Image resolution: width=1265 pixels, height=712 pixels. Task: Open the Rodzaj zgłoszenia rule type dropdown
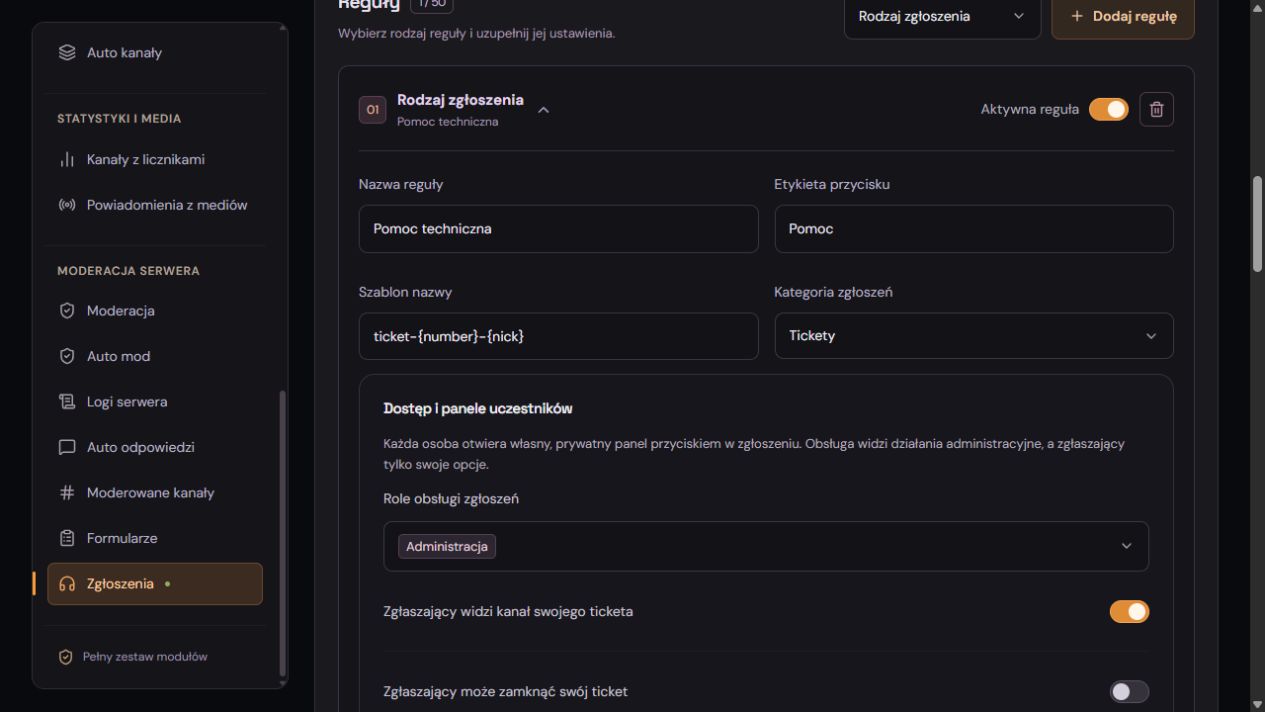[942, 17]
